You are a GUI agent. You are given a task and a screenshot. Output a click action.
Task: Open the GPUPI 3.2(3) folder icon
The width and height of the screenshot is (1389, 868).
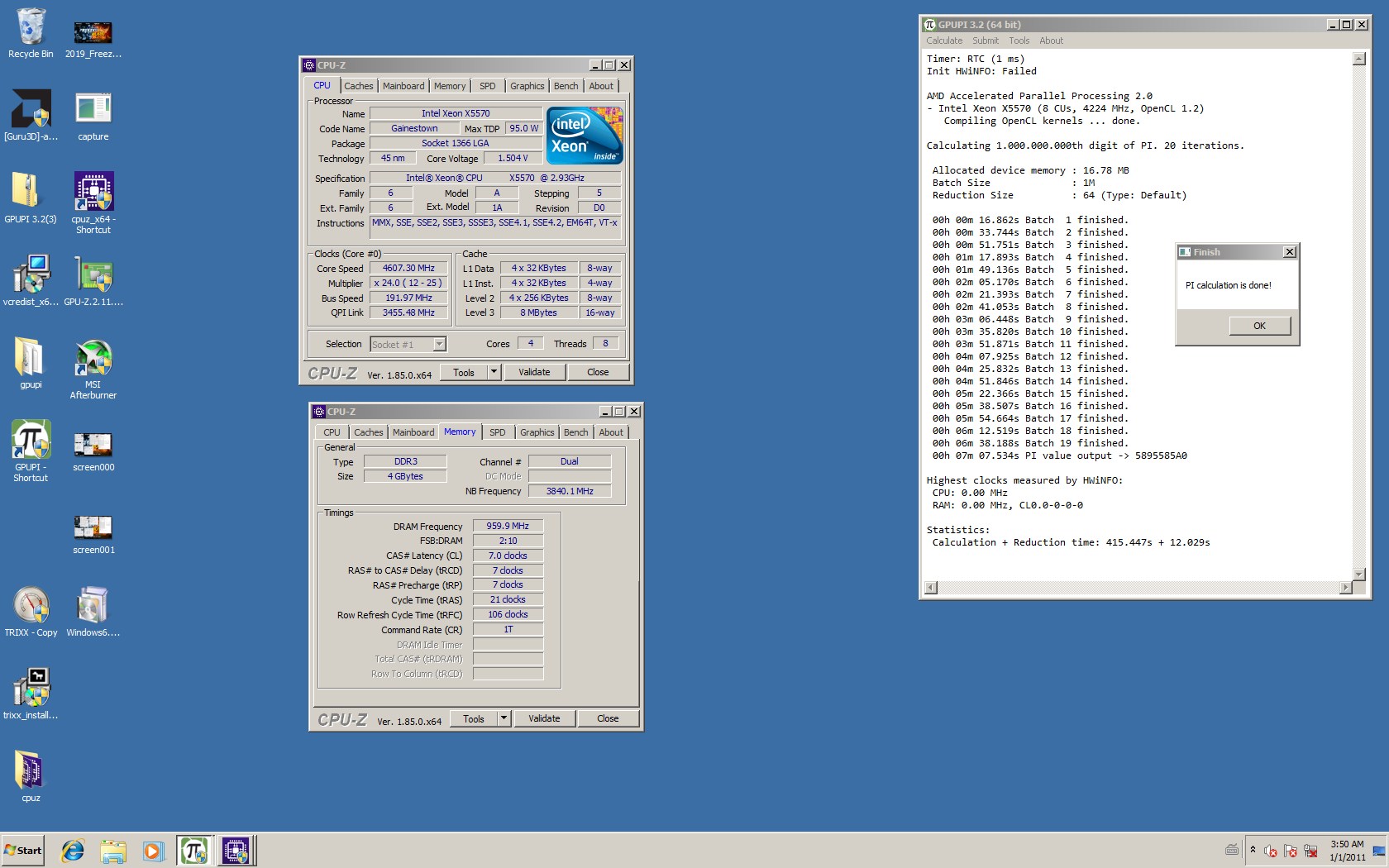coord(31,198)
